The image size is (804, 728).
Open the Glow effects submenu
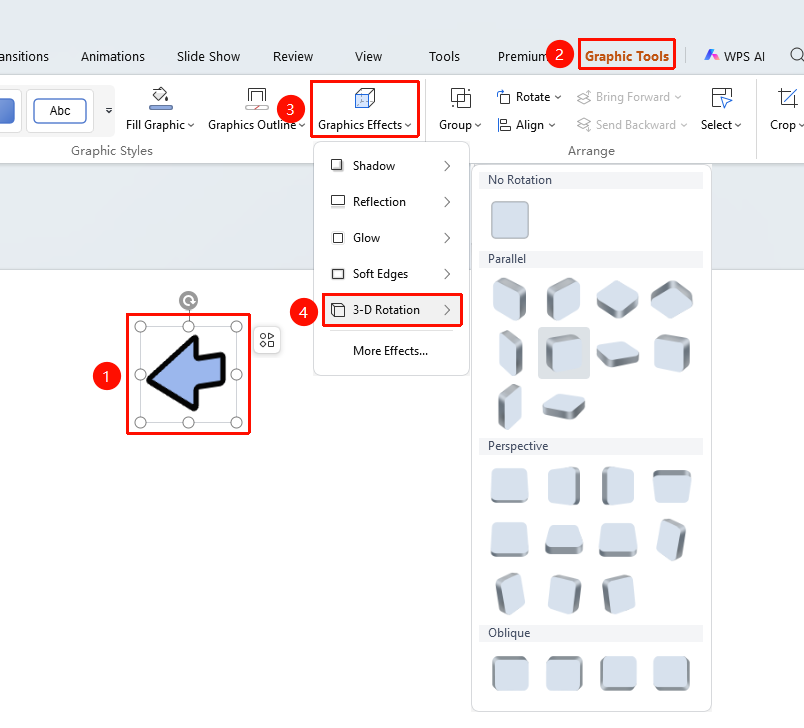click(391, 238)
